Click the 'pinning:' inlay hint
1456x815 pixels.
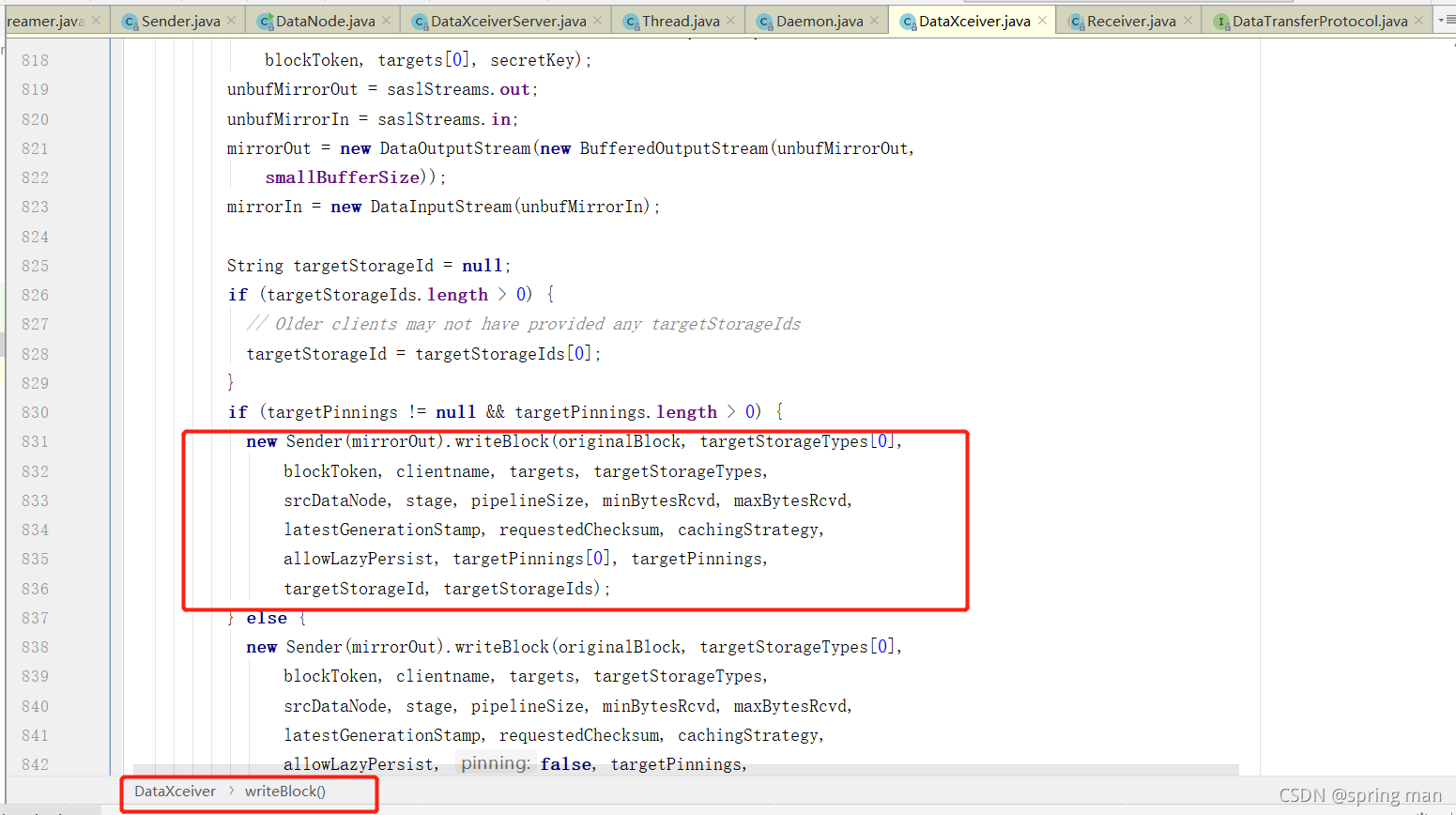[x=496, y=763]
